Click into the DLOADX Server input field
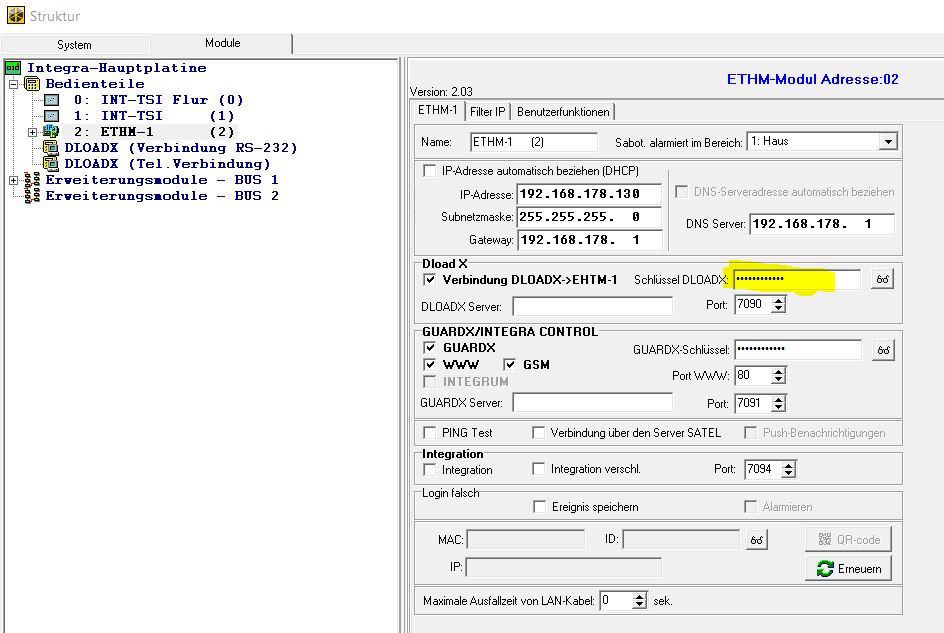This screenshot has height=633, width=944. [592, 305]
